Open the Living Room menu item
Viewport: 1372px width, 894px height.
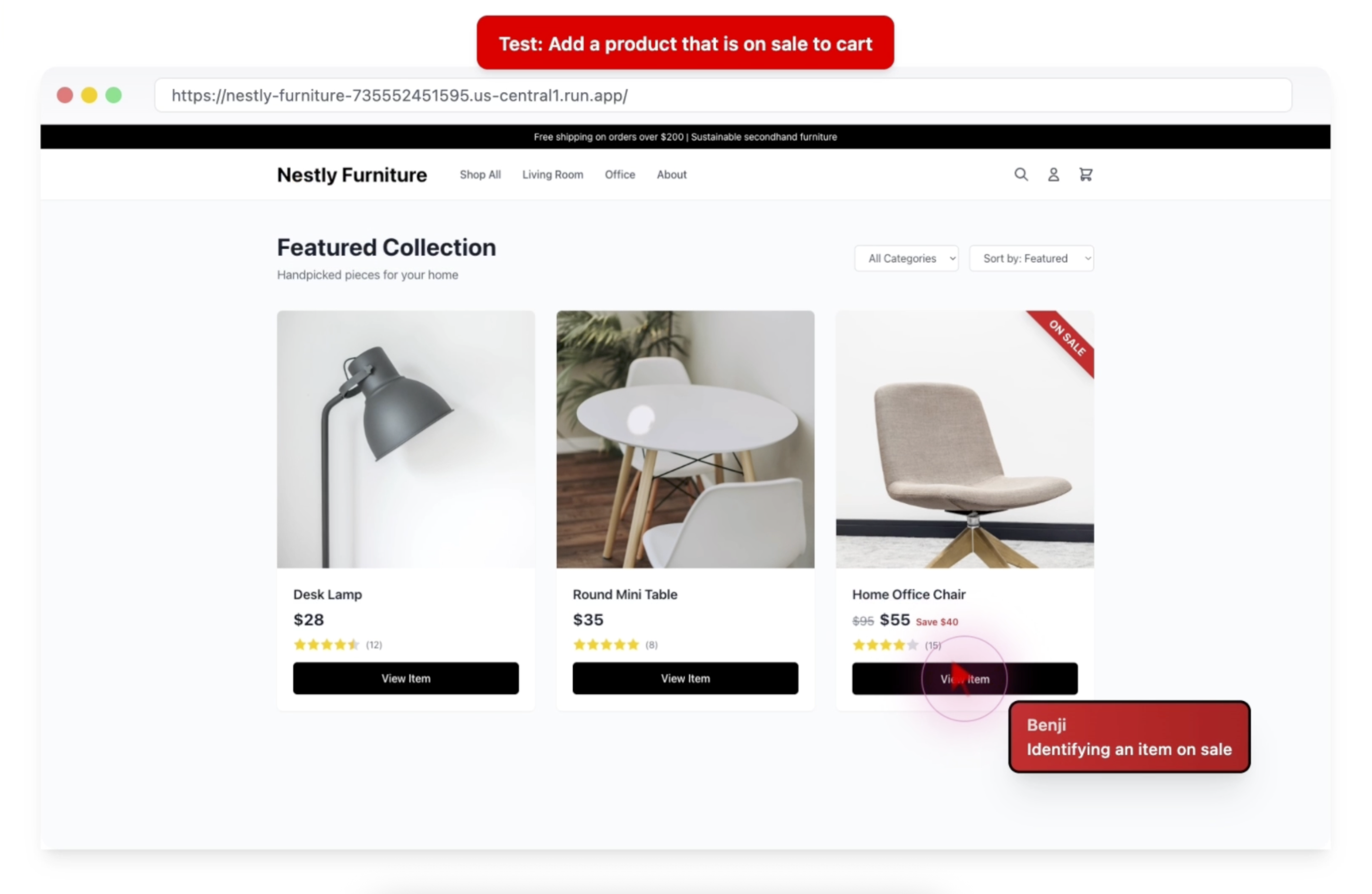pos(552,174)
